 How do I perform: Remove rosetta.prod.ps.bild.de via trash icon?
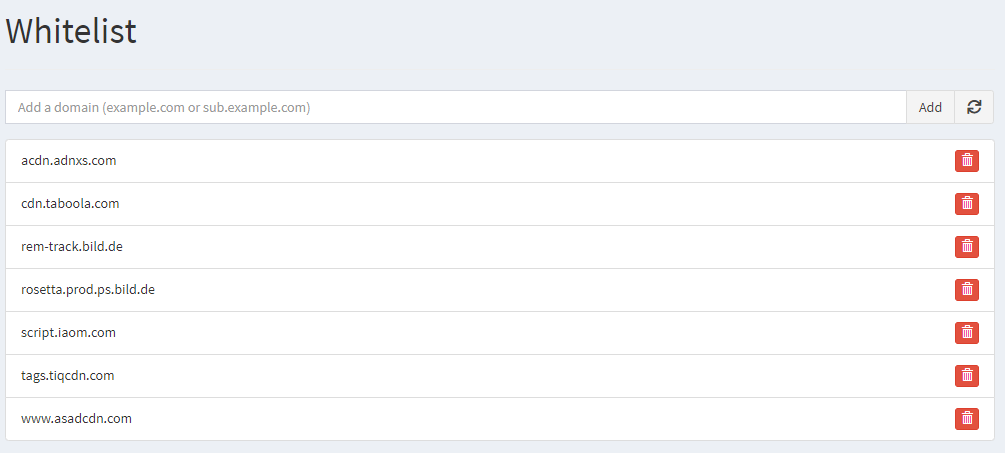click(967, 290)
